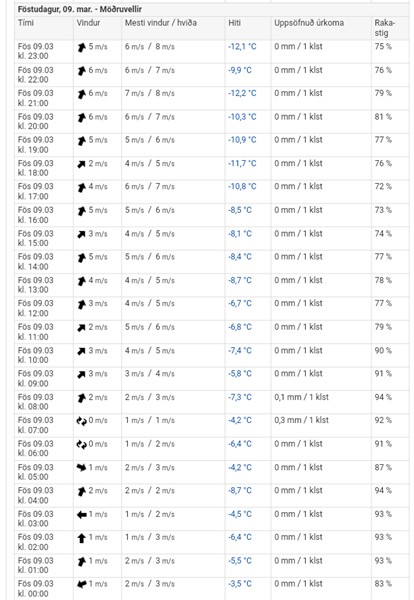Click the wind arrow icon at 23:00
The image size is (414, 600).
[x=81, y=47]
